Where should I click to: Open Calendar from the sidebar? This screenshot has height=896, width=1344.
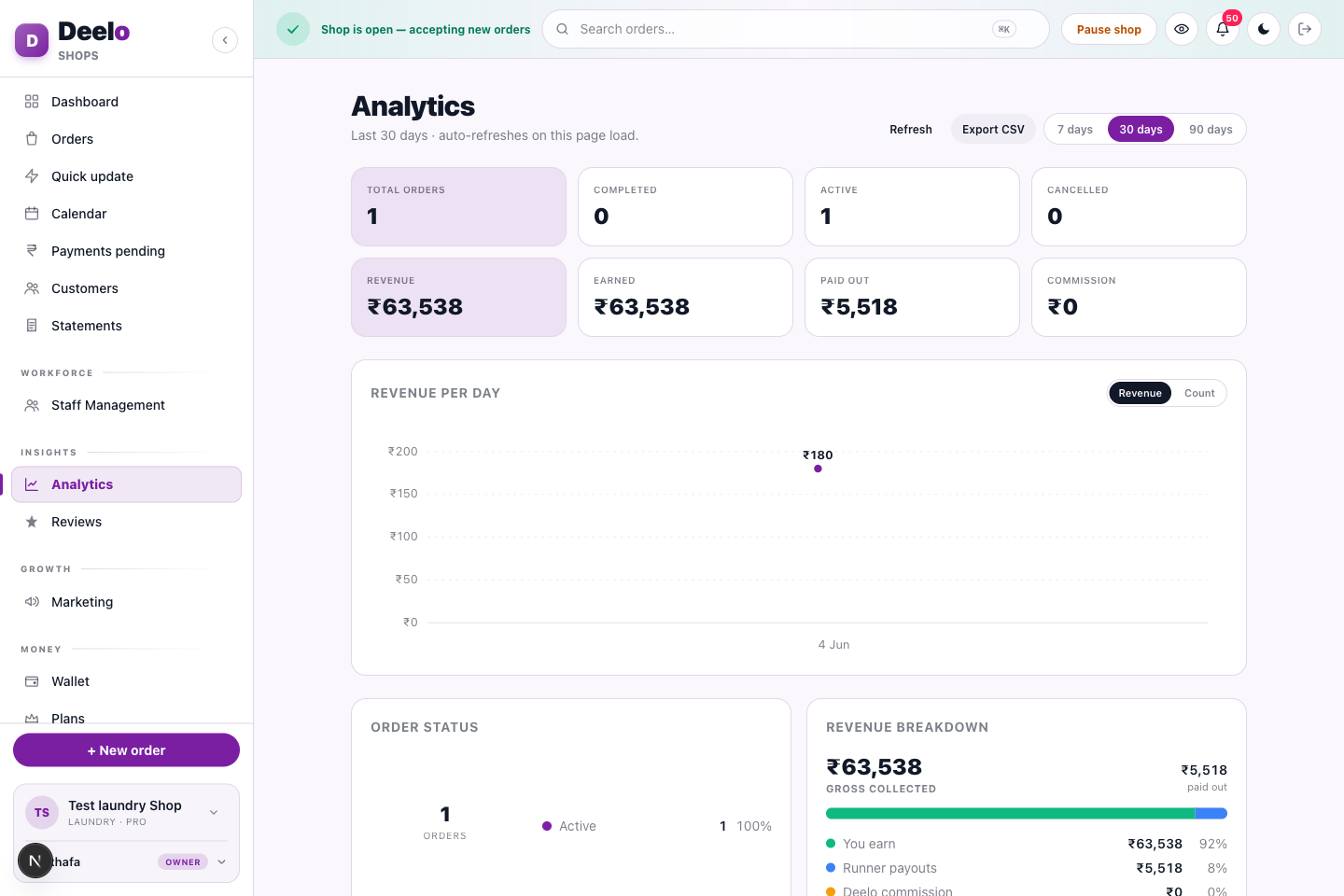click(126, 214)
